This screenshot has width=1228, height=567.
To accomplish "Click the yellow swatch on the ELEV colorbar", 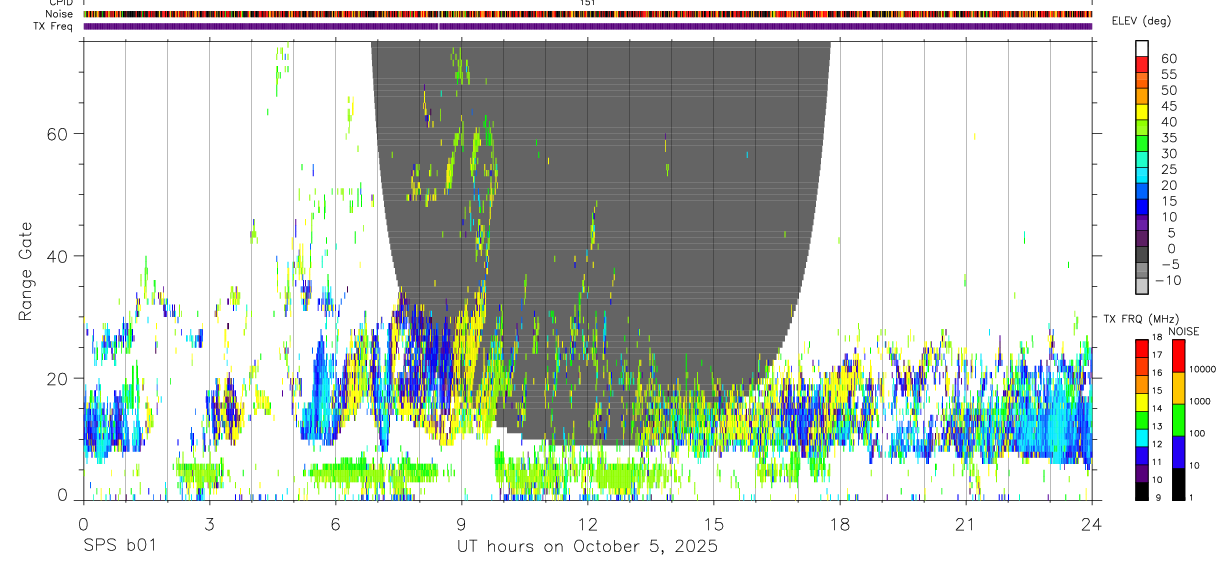I will [x=1142, y=111].
